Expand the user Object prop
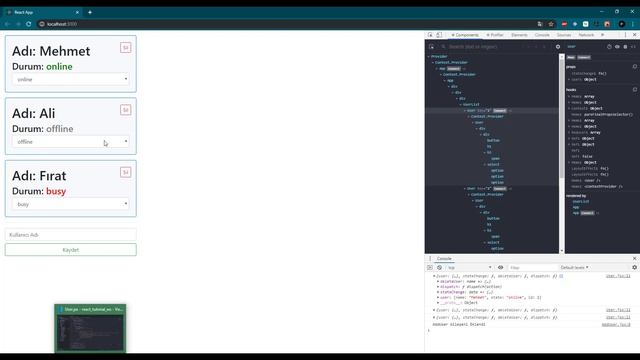Image resolution: width=640 pixels, height=360 pixels. click(569, 80)
